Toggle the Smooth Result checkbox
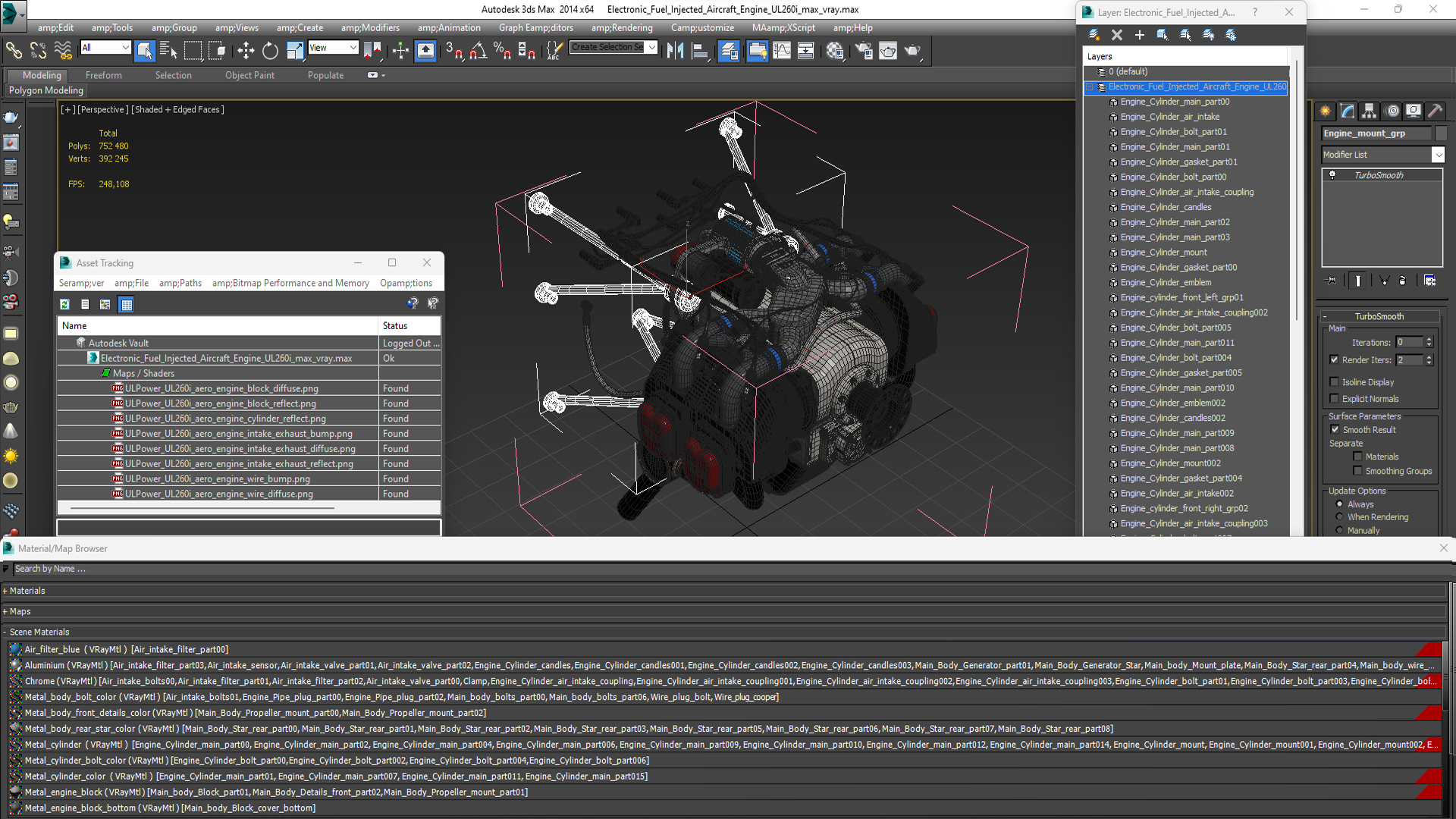The image size is (1456, 819). pyautogui.click(x=1335, y=430)
